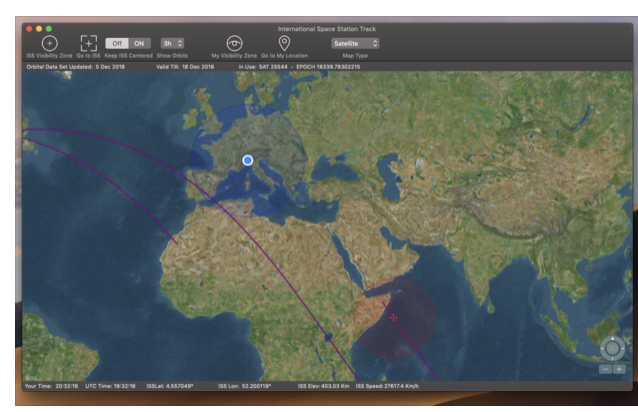Click the blue my-location dot over Europe

(x=248, y=160)
